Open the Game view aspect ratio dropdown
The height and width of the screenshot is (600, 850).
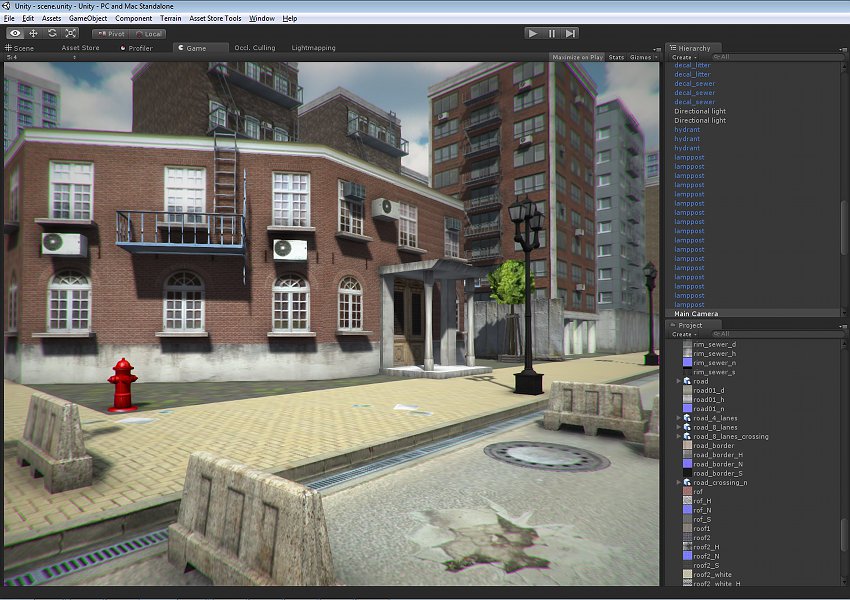point(41,57)
